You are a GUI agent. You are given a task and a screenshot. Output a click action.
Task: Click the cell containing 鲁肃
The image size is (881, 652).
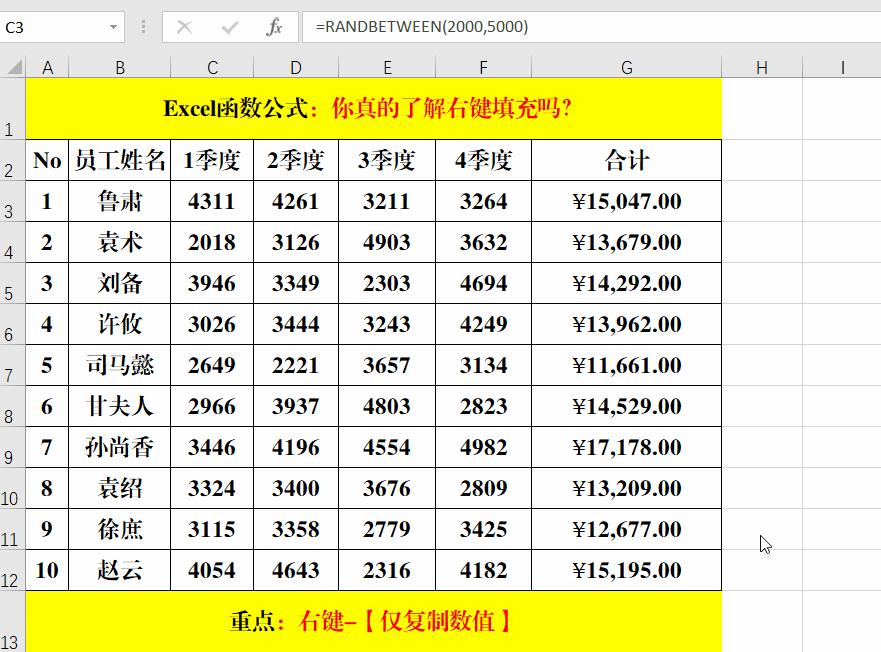coord(120,201)
